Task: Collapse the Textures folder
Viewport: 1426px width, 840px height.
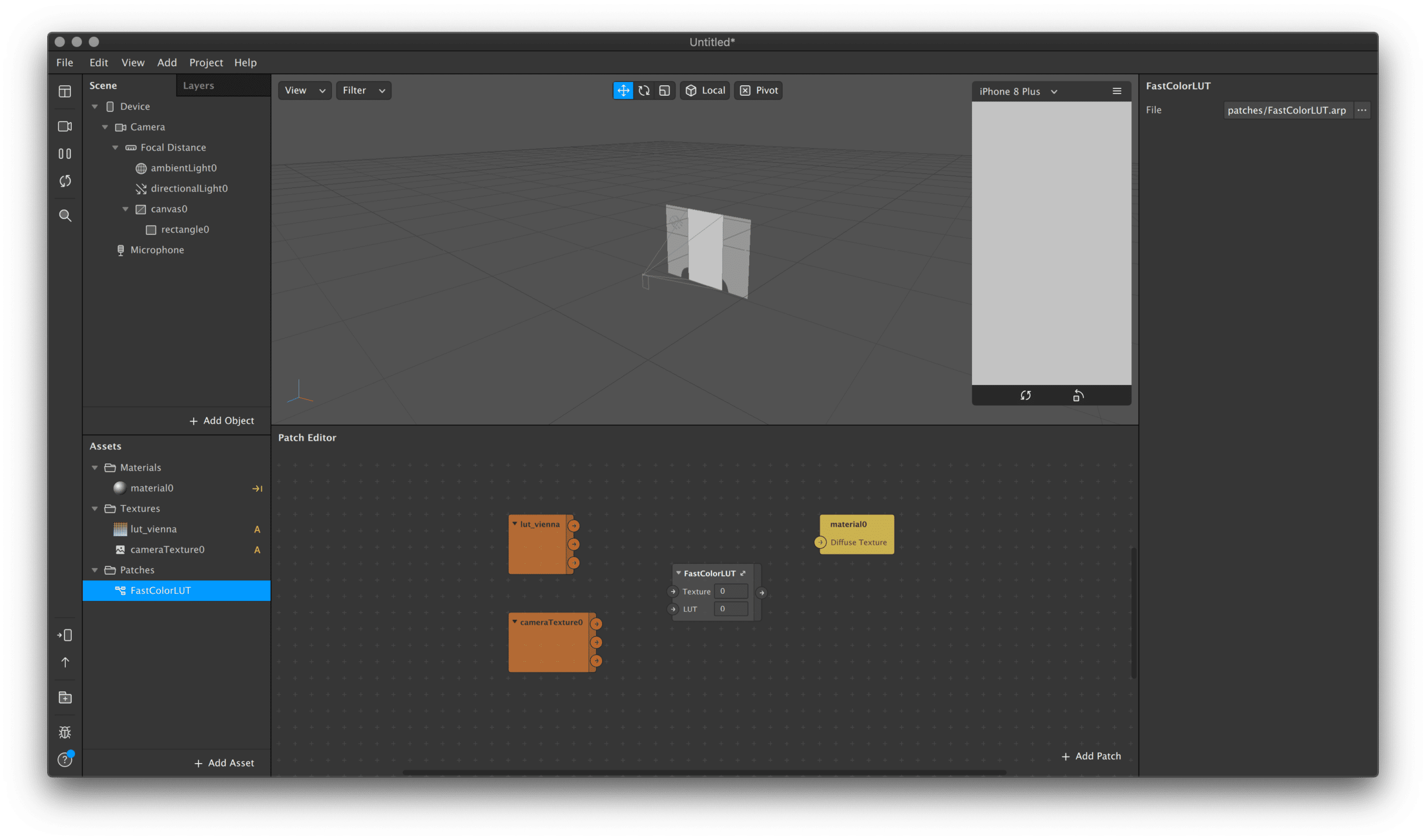Action: click(95, 509)
